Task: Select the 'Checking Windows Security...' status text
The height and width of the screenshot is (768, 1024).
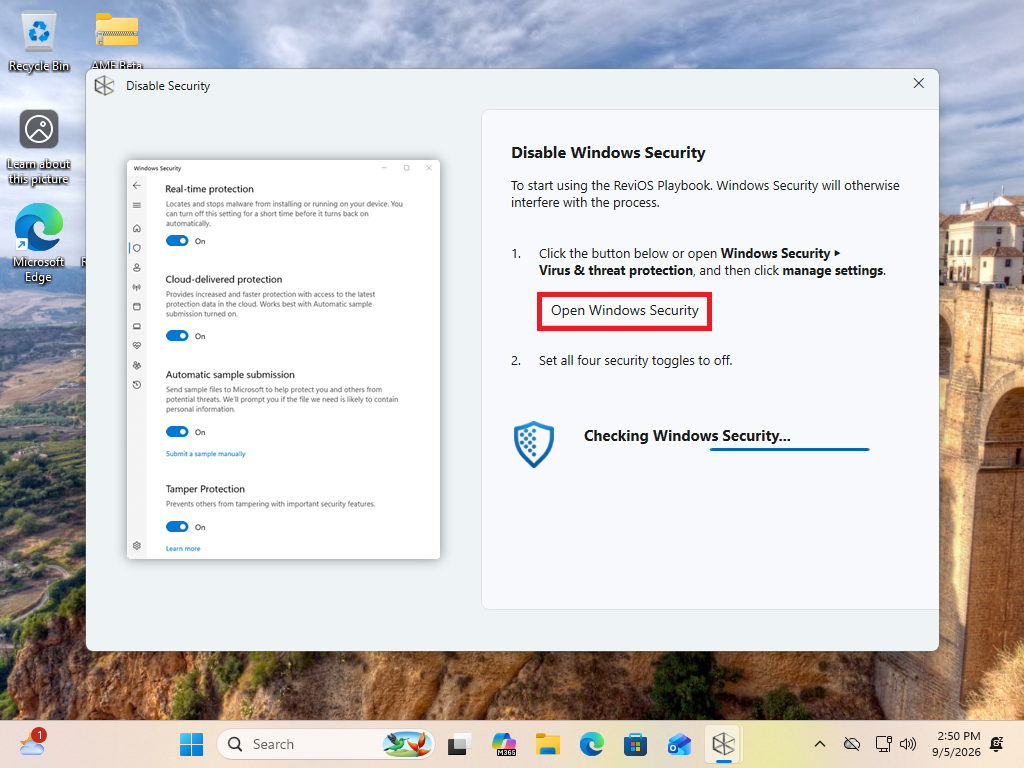Action: click(686, 436)
